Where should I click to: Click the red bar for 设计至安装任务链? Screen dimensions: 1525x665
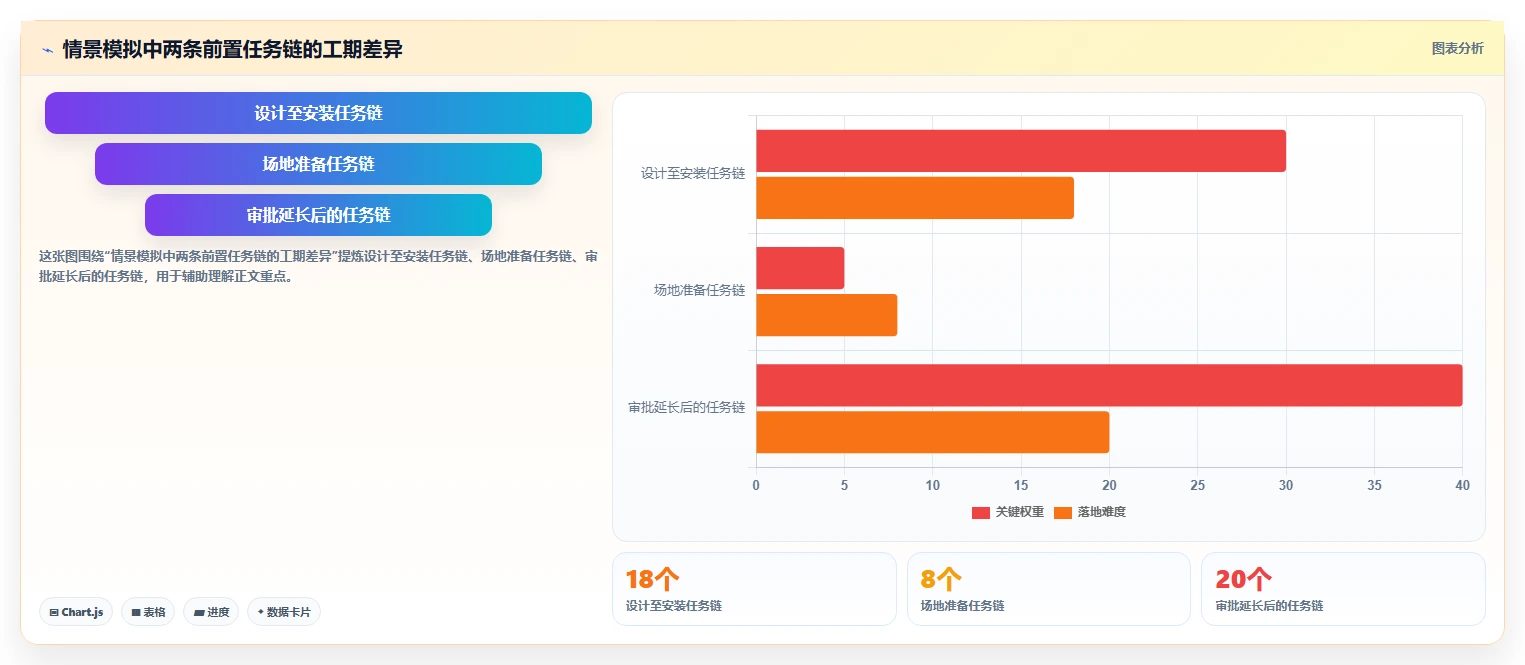tap(1021, 151)
